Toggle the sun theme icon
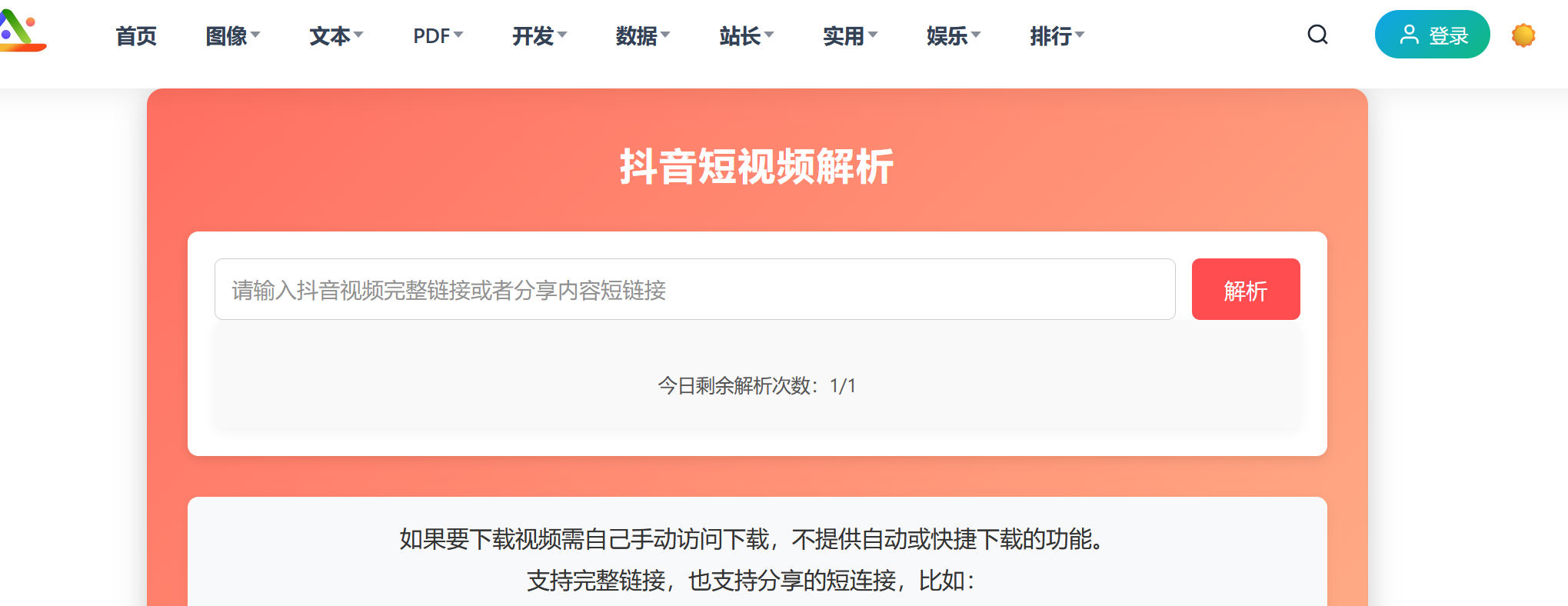 pyautogui.click(x=1523, y=35)
